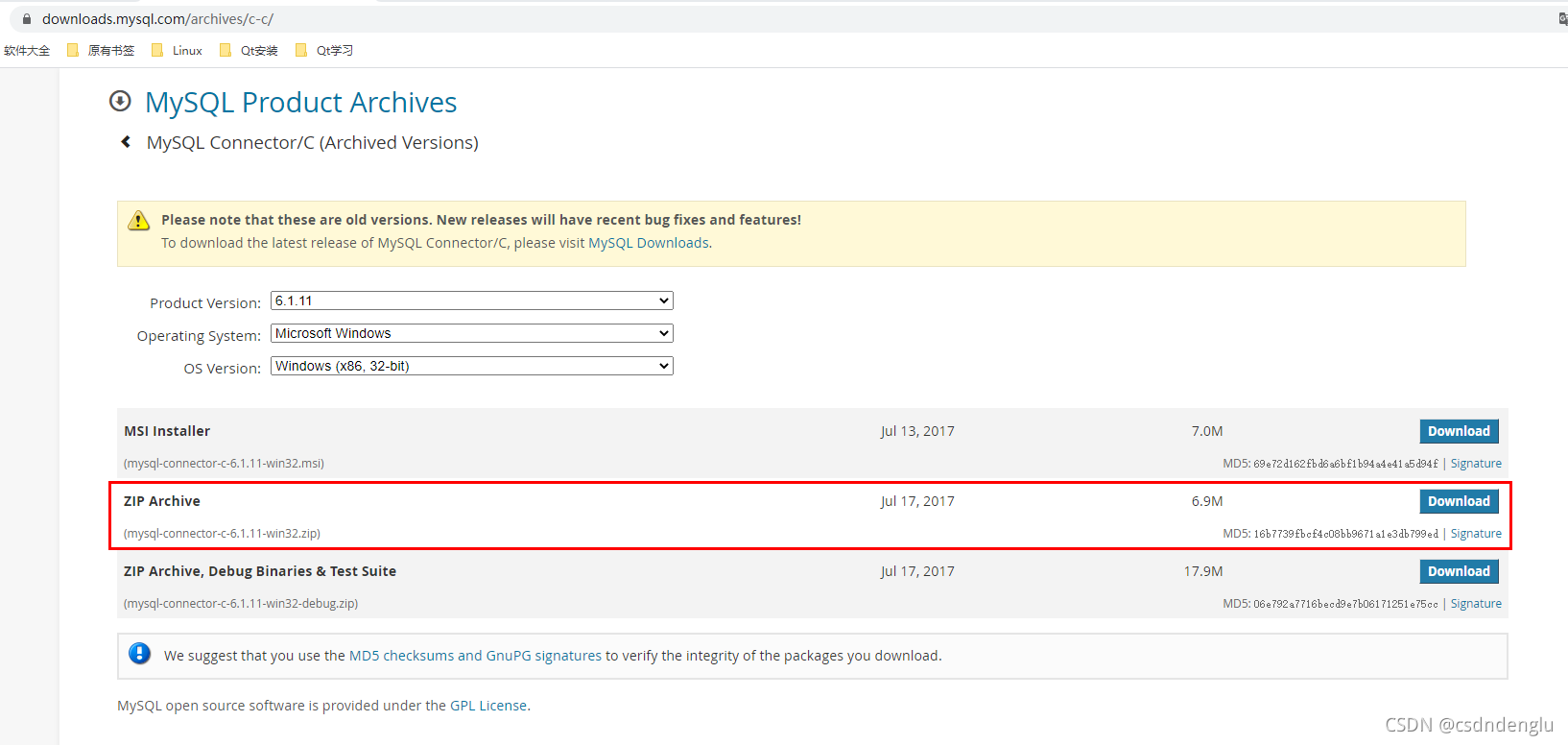Click the yellow warning triangle icon

pyautogui.click(x=139, y=221)
